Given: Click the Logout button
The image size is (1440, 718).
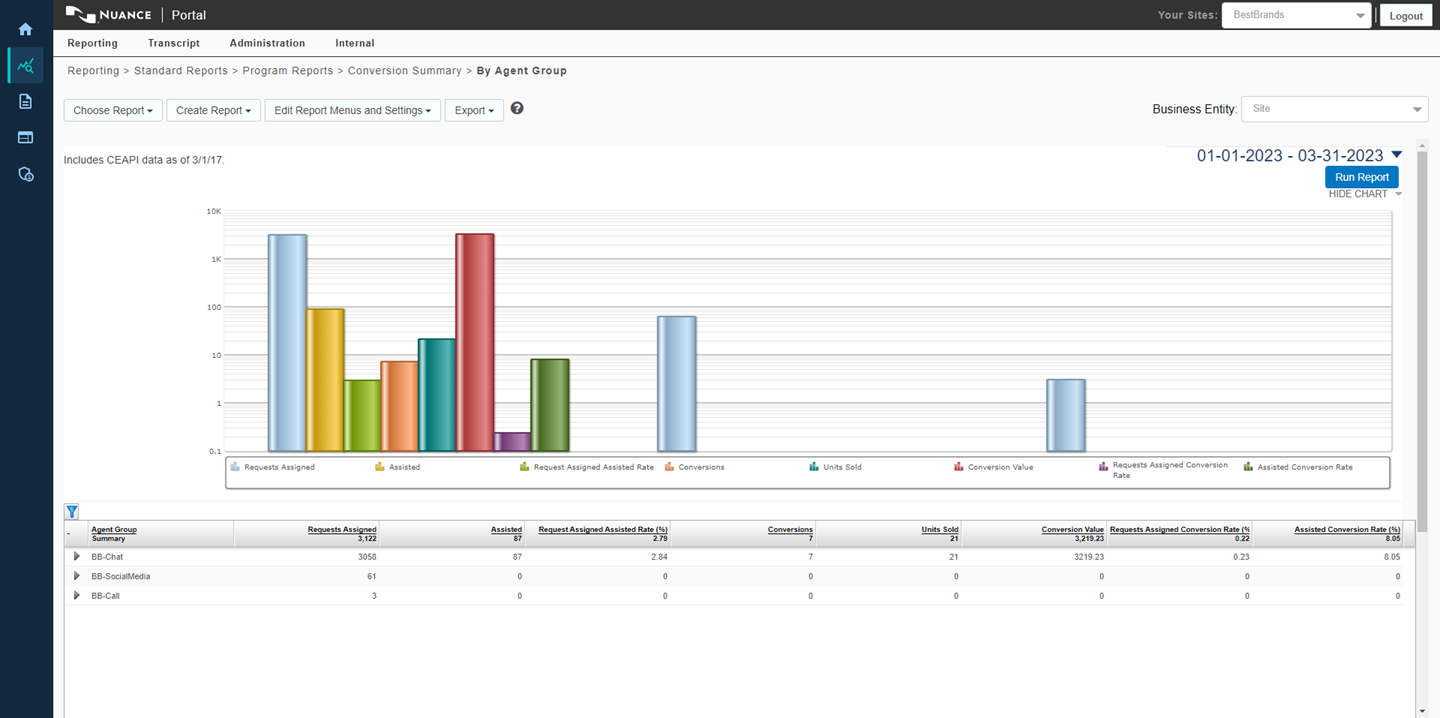Looking at the screenshot, I should [1405, 16].
